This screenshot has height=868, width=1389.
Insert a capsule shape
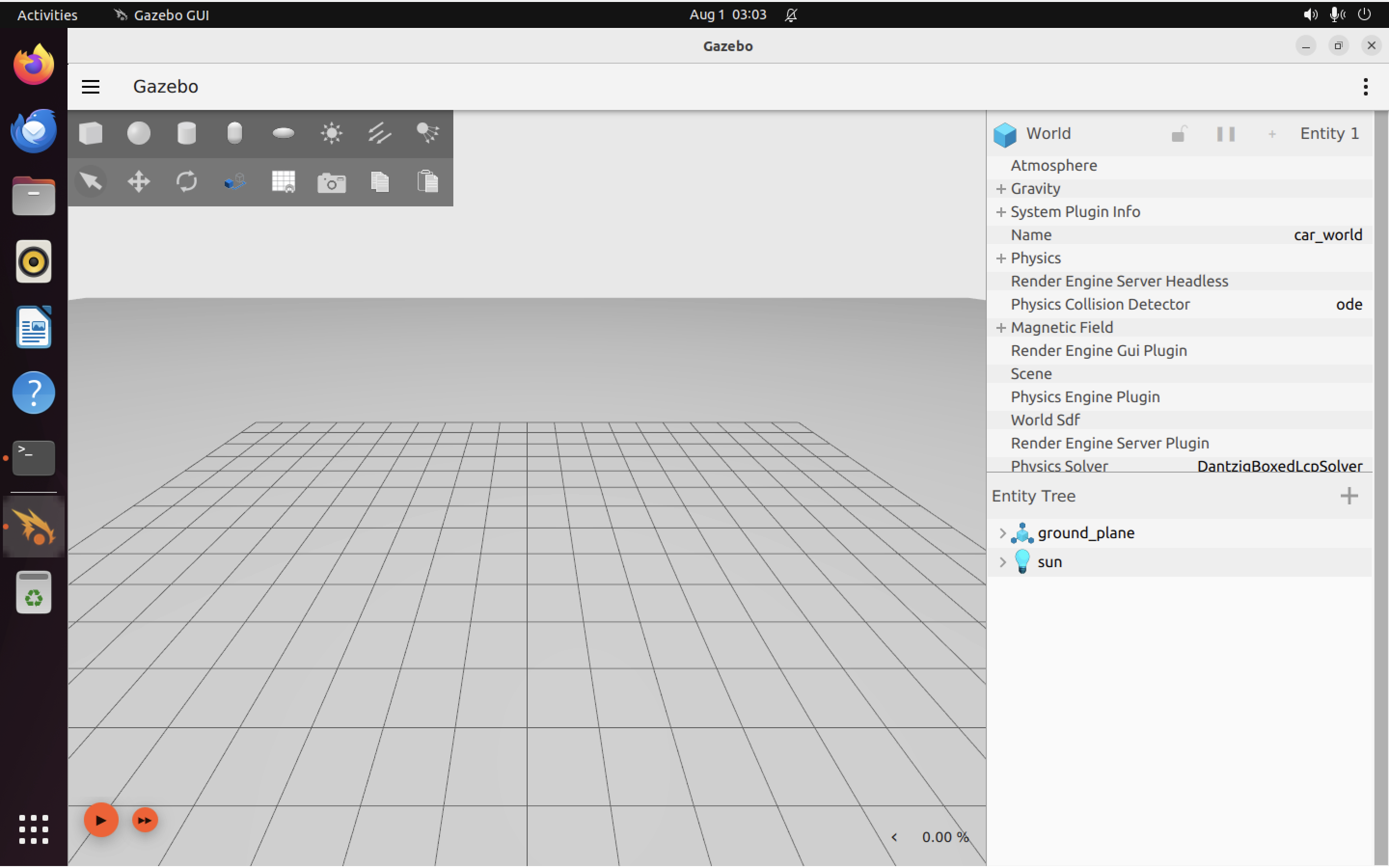pos(235,133)
